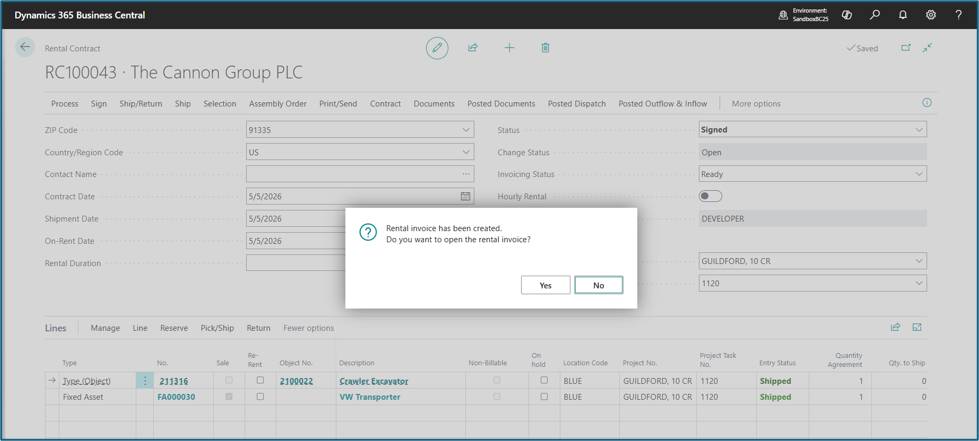Screen dimensions: 979x441
Task: Open object number 2100022 link
Action: pyautogui.click(x=297, y=381)
